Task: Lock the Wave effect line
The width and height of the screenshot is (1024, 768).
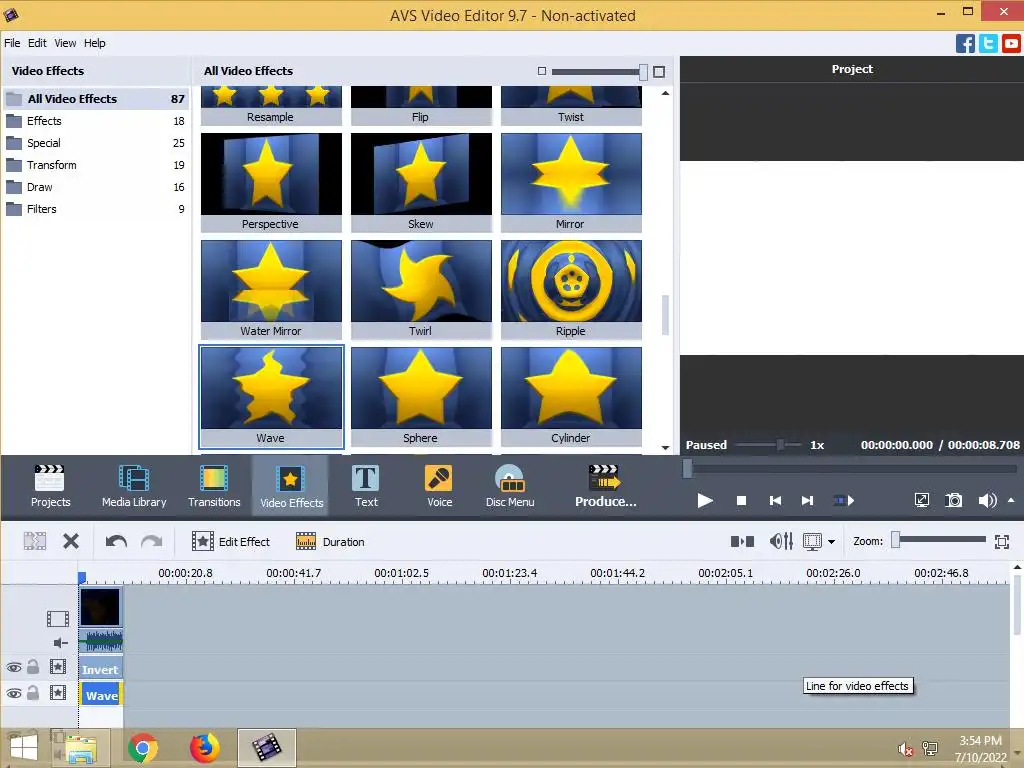Action: click(33, 692)
